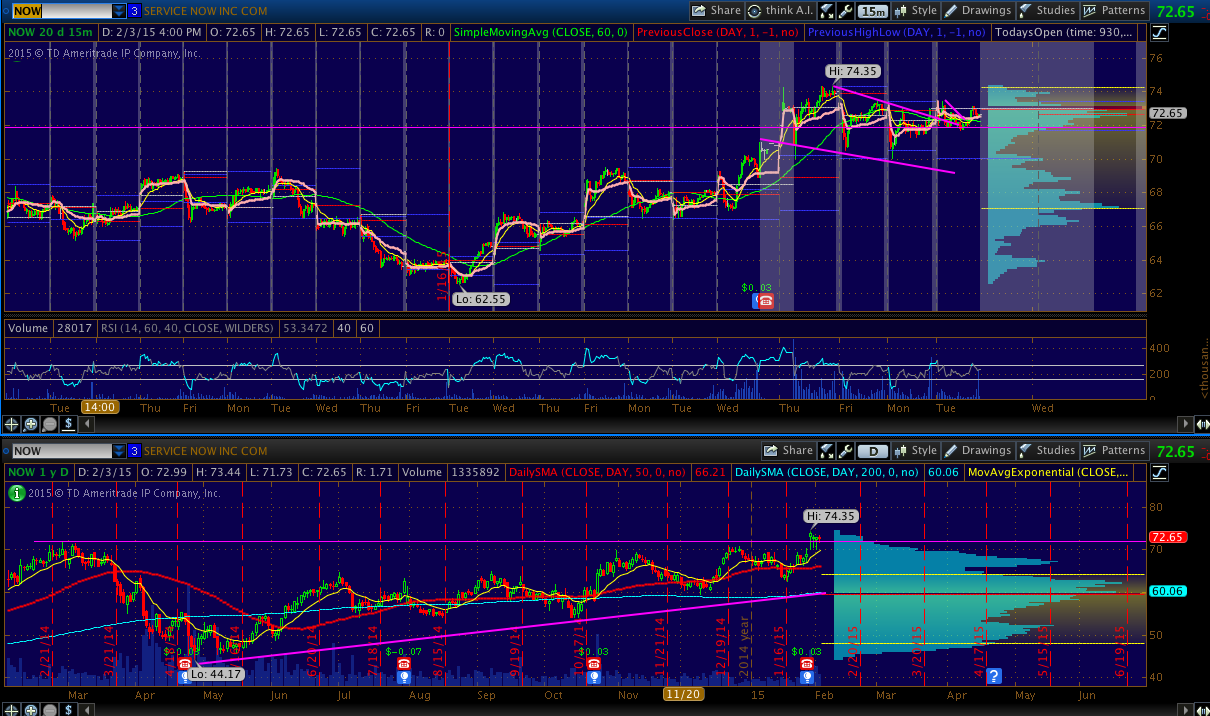Click the Drawings button on lower chart
Image resolution: width=1210 pixels, height=716 pixels.
click(979, 451)
